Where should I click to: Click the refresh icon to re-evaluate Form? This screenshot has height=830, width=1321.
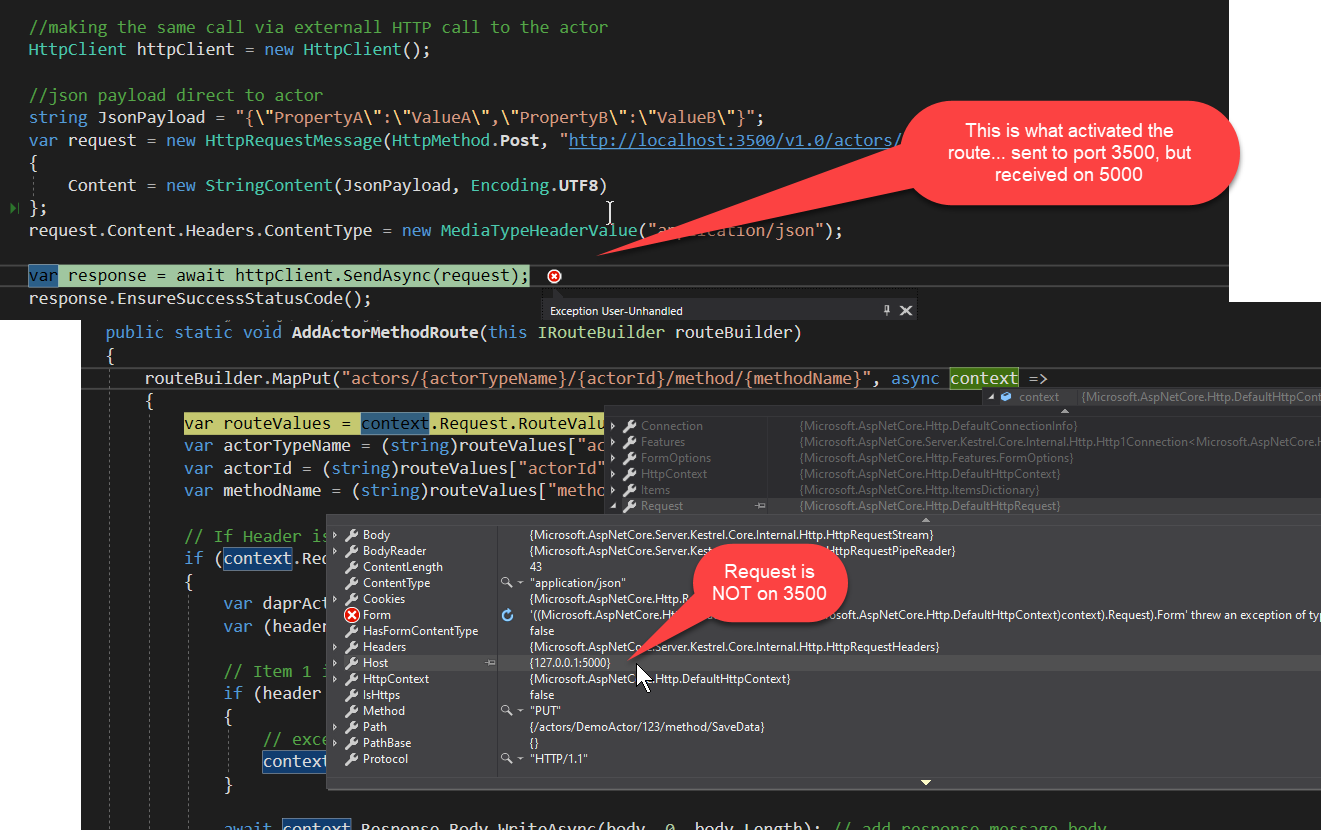click(x=508, y=615)
